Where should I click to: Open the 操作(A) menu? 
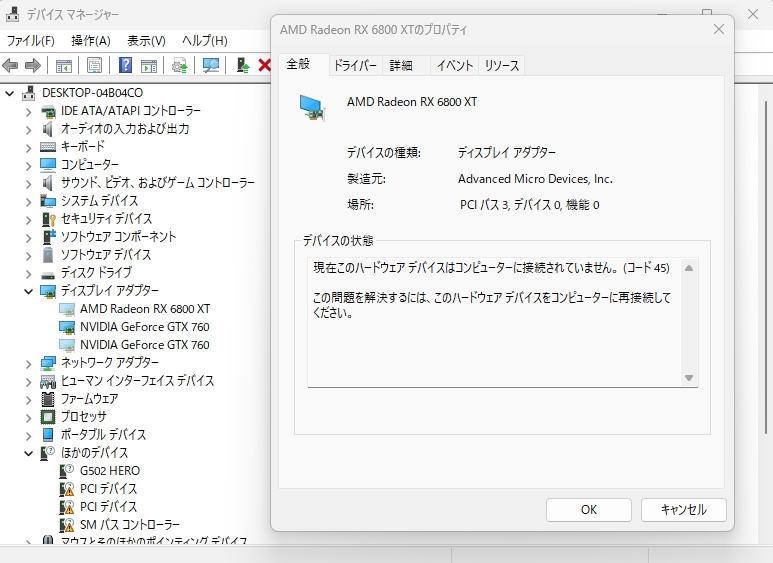pos(91,40)
